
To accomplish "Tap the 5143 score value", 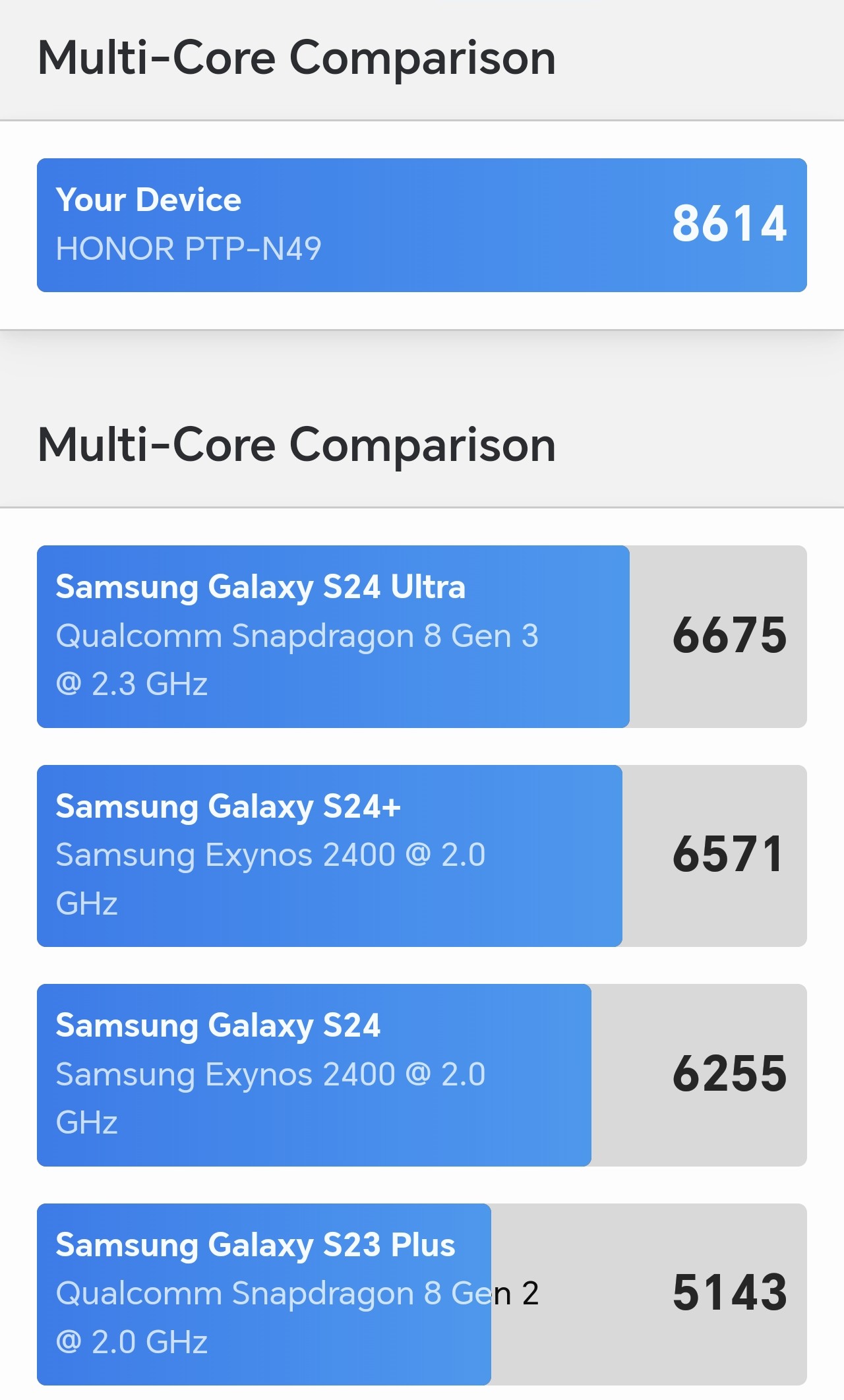I will tap(729, 1293).
